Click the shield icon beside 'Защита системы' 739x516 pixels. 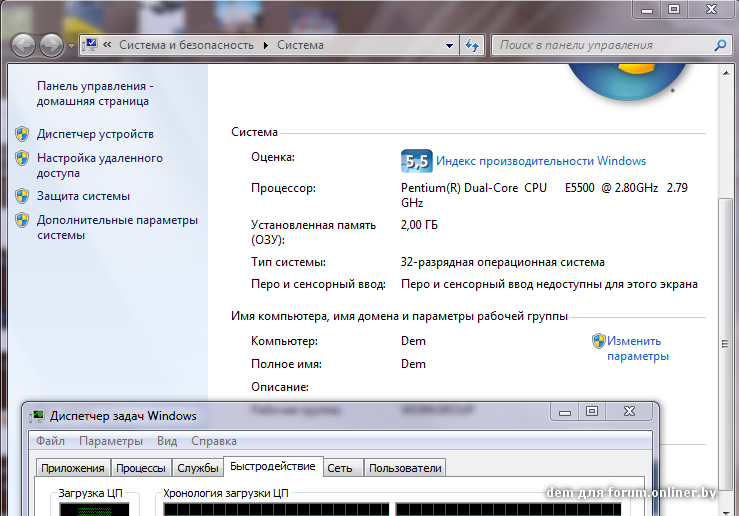[22, 196]
